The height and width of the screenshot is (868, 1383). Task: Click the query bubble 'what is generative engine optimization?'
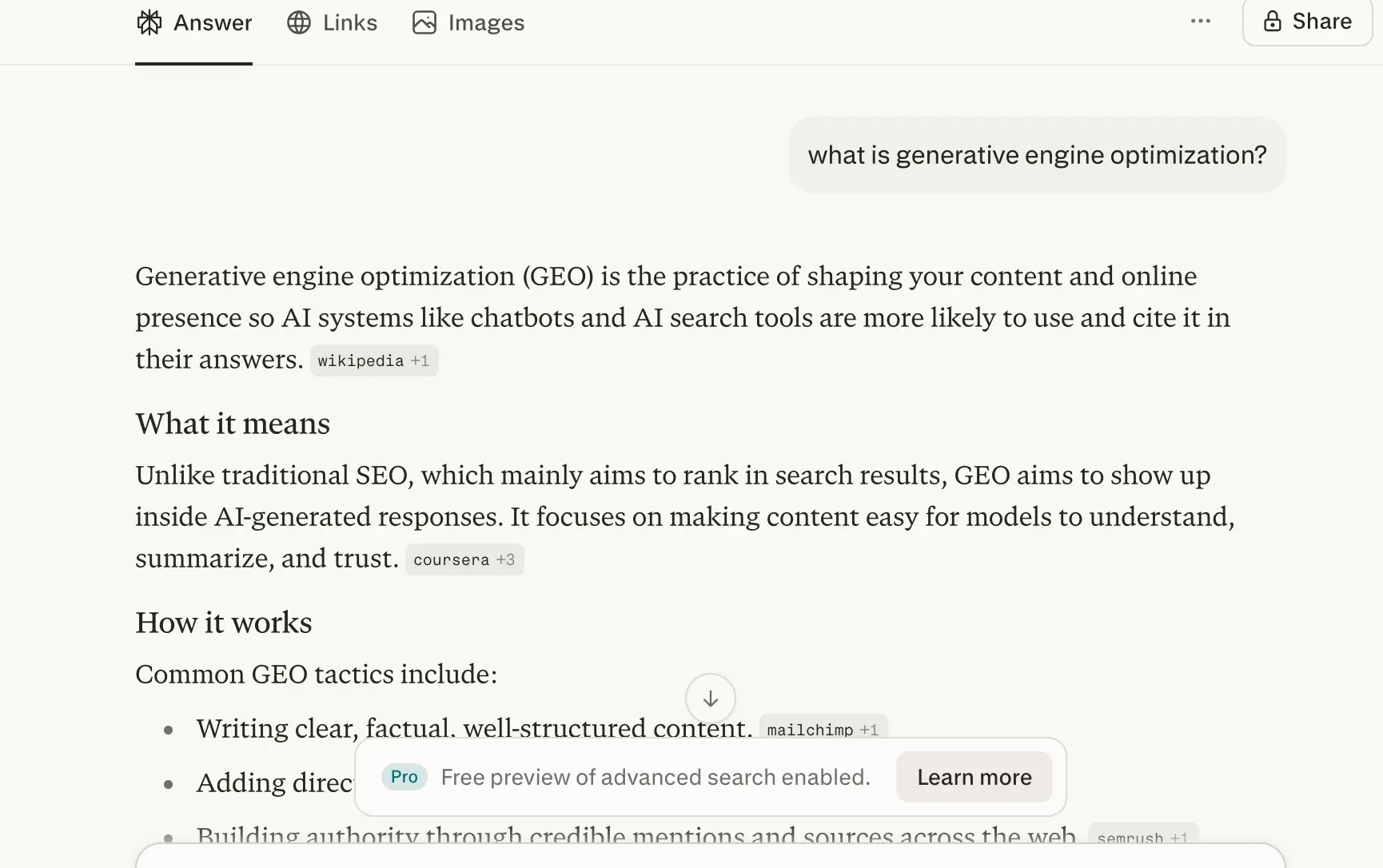tap(1037, 155)
